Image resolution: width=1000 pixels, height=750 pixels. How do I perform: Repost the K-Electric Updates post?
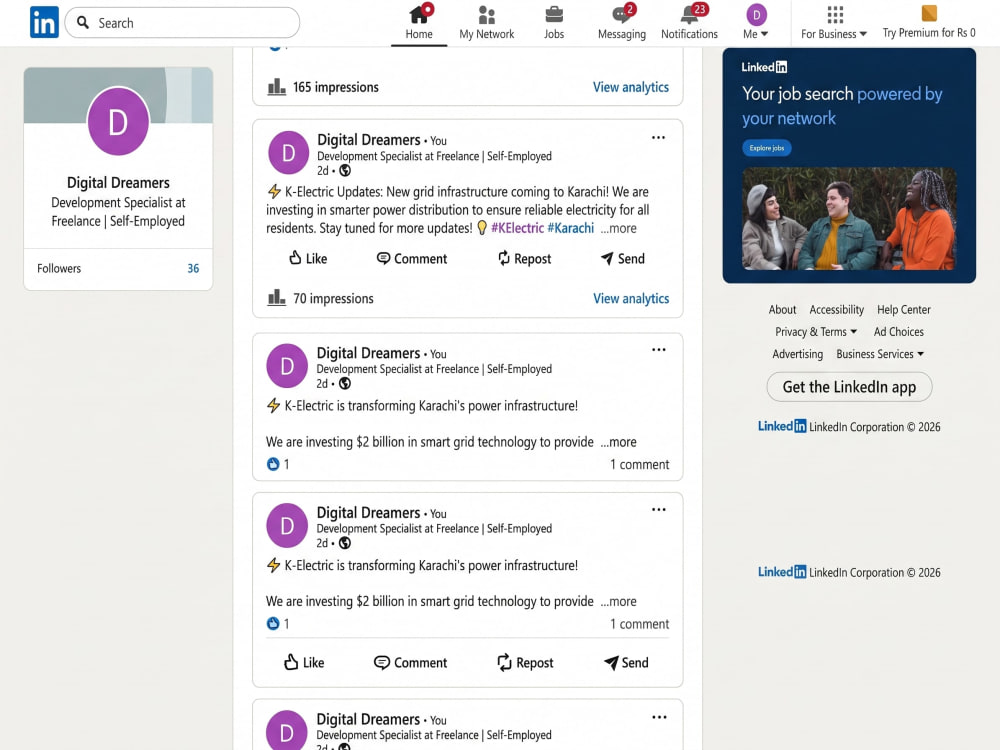[524, 258]
